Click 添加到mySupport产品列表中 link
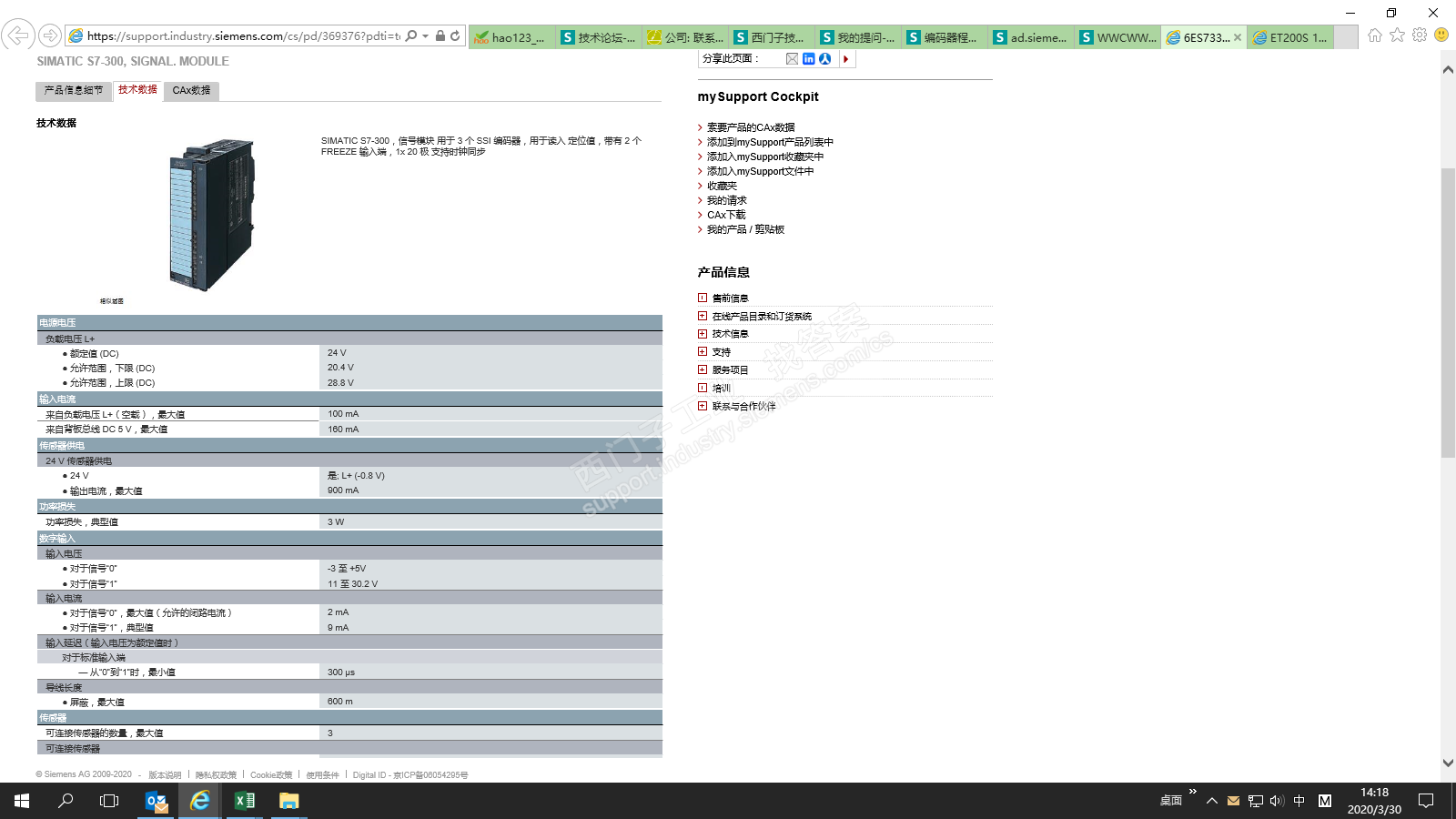Image resolution: width=1456 pixels, height=819 pixels. click(x=770, y=142)
